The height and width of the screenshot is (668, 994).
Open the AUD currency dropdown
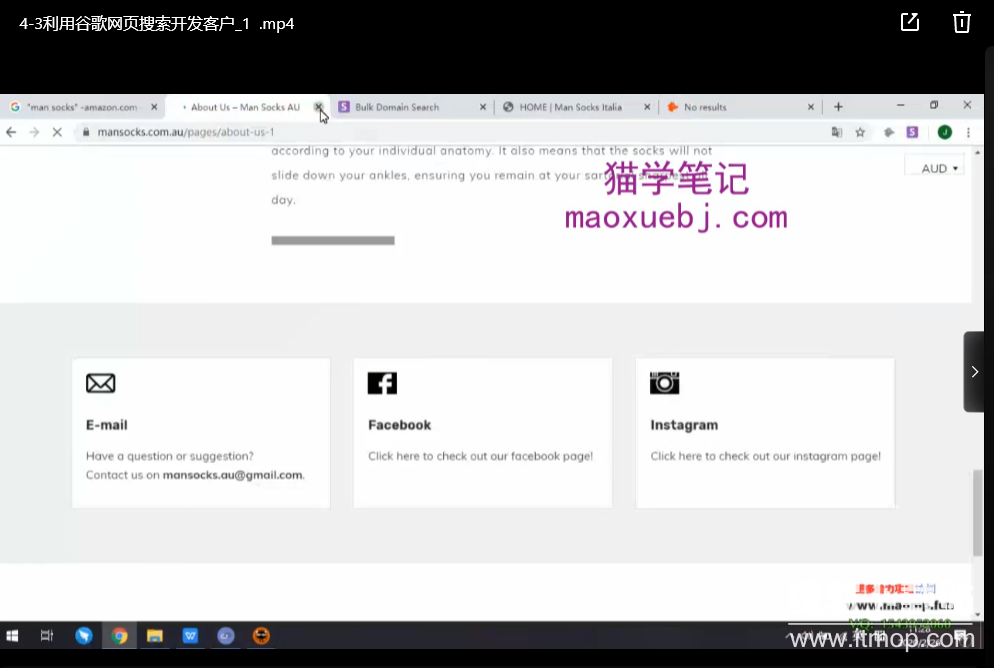(939, 168)
